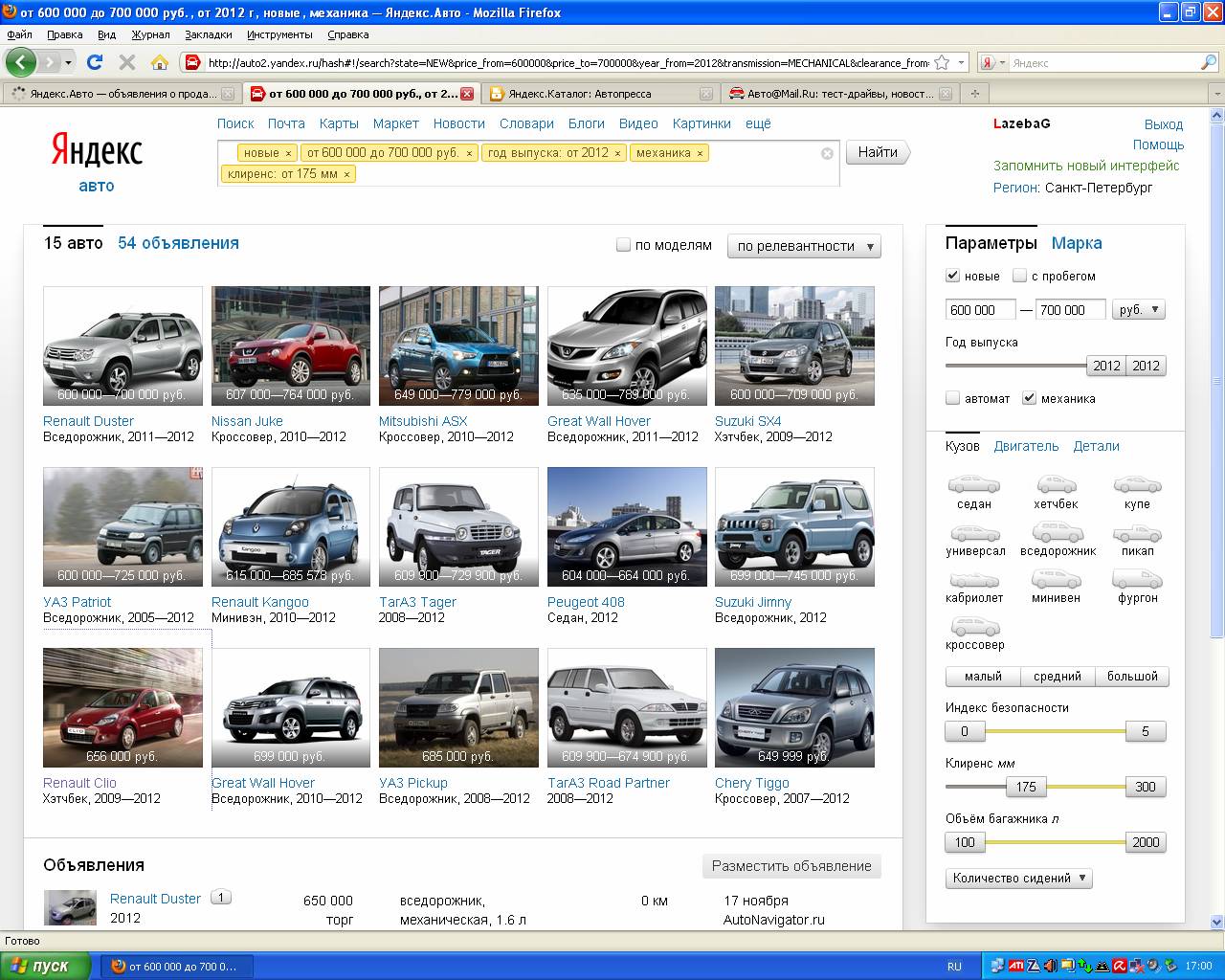The width and height of the screenshot is (1225, 980).
Task: Reload the page with the refresh icon
Action: (x=94, y=62)
